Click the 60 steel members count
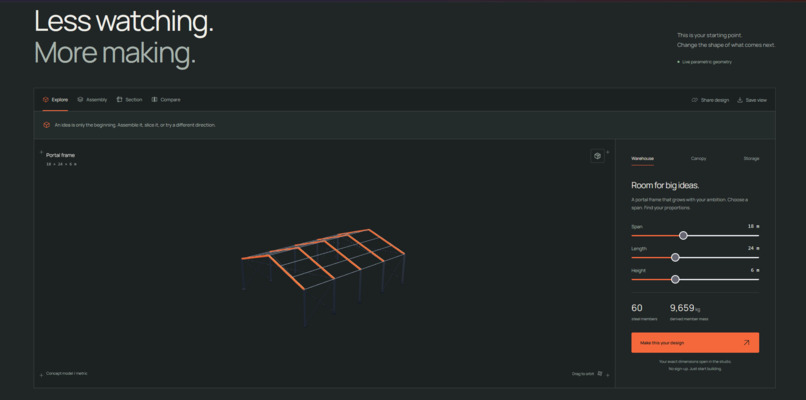Viewport: 806px width, 400px height. click(637, 308)
